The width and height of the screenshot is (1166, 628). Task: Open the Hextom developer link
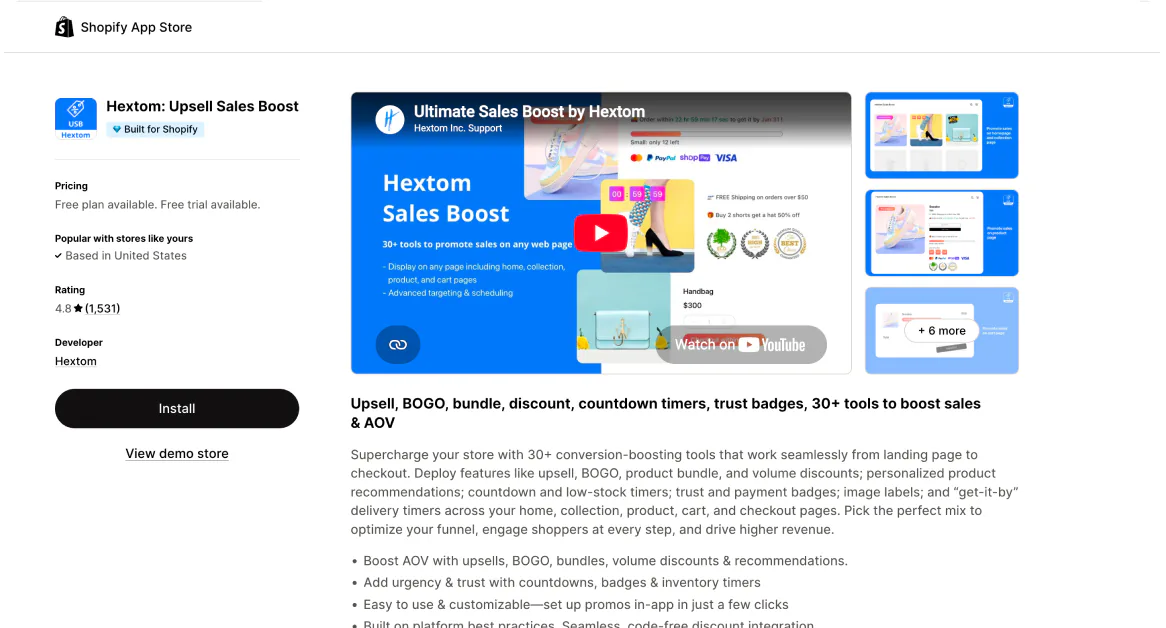coord(76,361)
